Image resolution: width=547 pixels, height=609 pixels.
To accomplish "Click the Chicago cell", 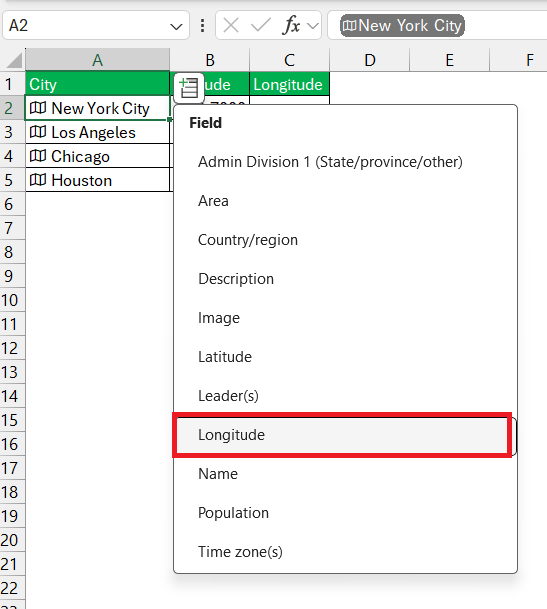I will click(98, 156).
